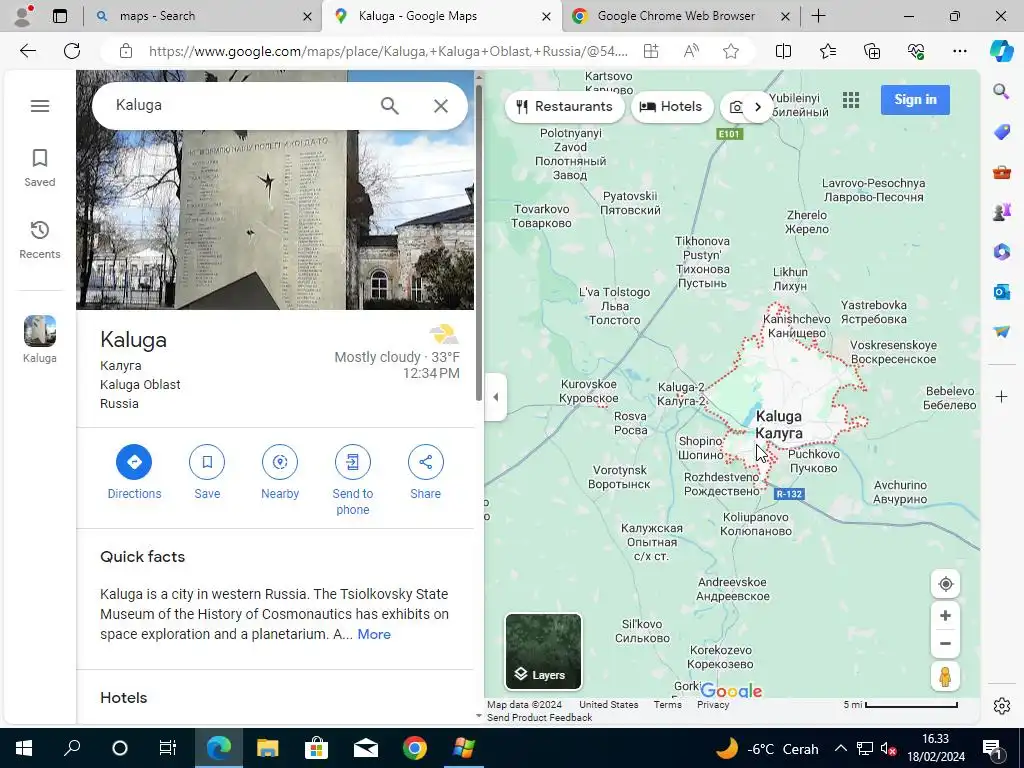Screen dimensions: 1024x768
Task: Send Kaluga to phone
Action: [353, 480]
